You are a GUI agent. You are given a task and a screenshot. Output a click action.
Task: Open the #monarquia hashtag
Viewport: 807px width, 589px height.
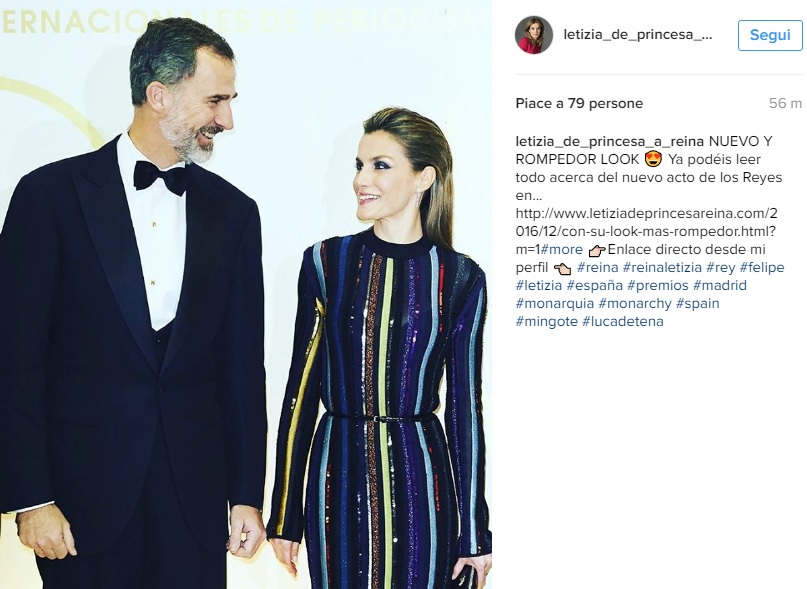555,304
